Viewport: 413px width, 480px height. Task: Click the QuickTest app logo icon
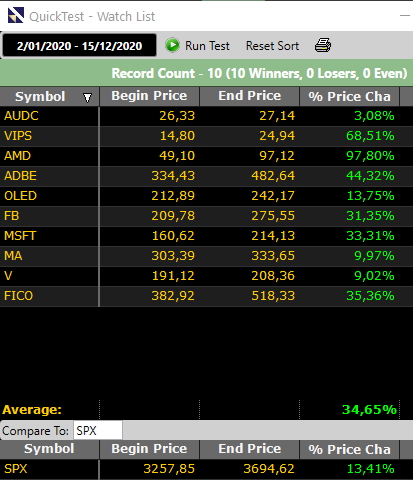16,15
